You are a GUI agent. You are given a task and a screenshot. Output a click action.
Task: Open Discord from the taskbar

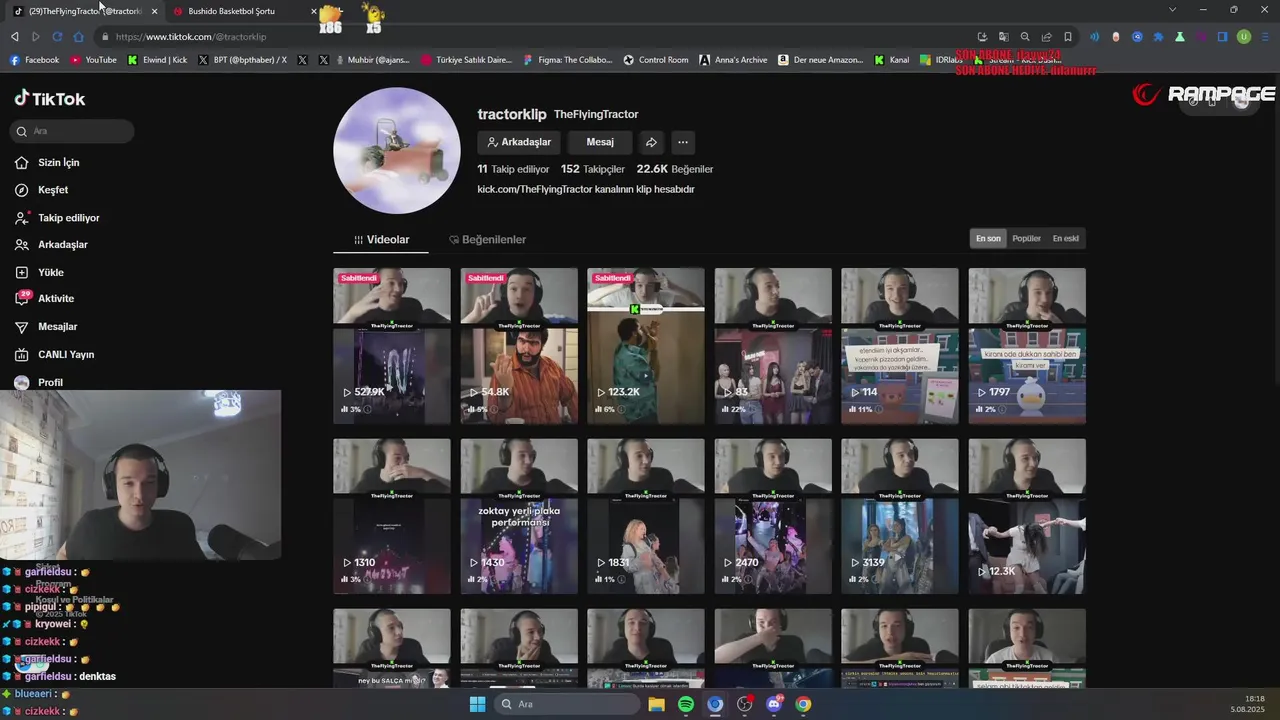(773, 704)
